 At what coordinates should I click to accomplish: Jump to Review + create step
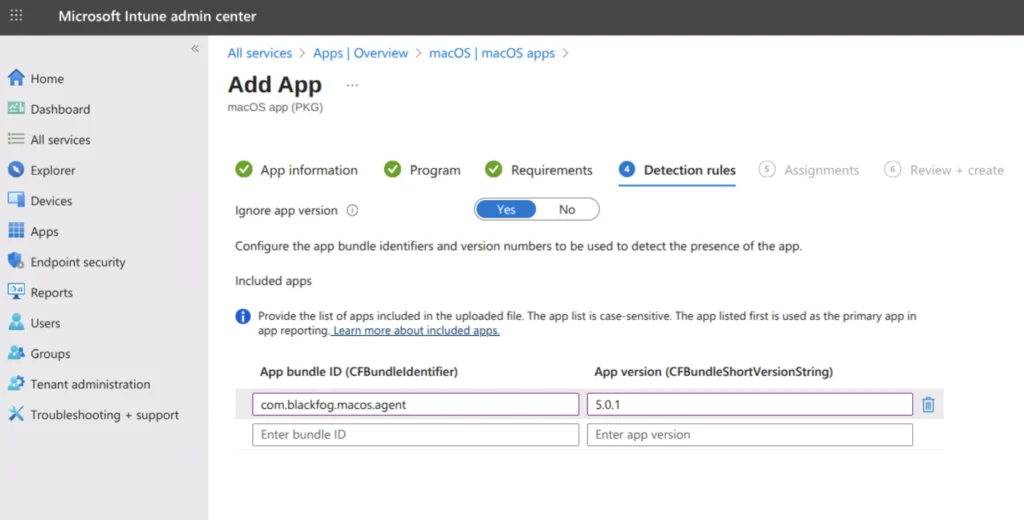point(957,170)
